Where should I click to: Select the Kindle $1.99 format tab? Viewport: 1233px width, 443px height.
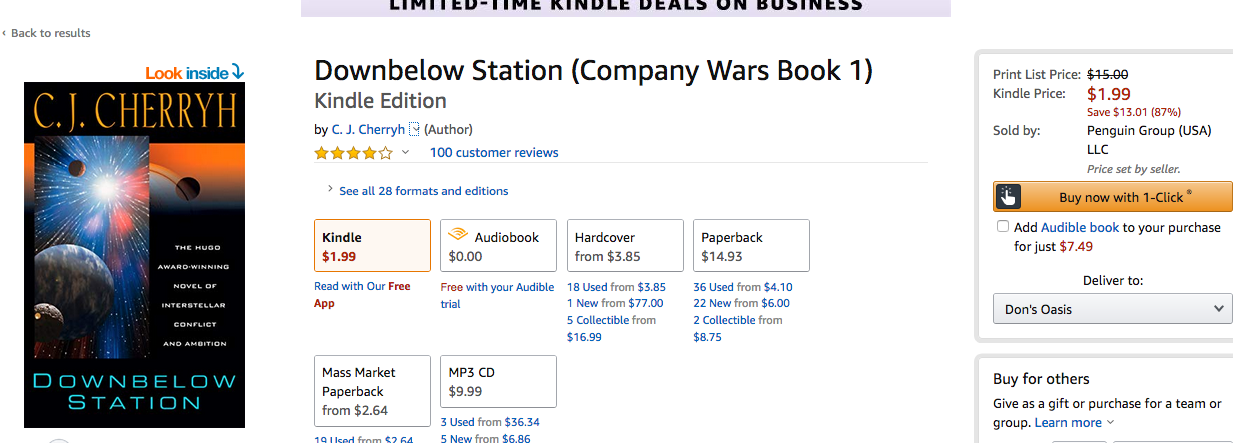[x=372, y=246]
